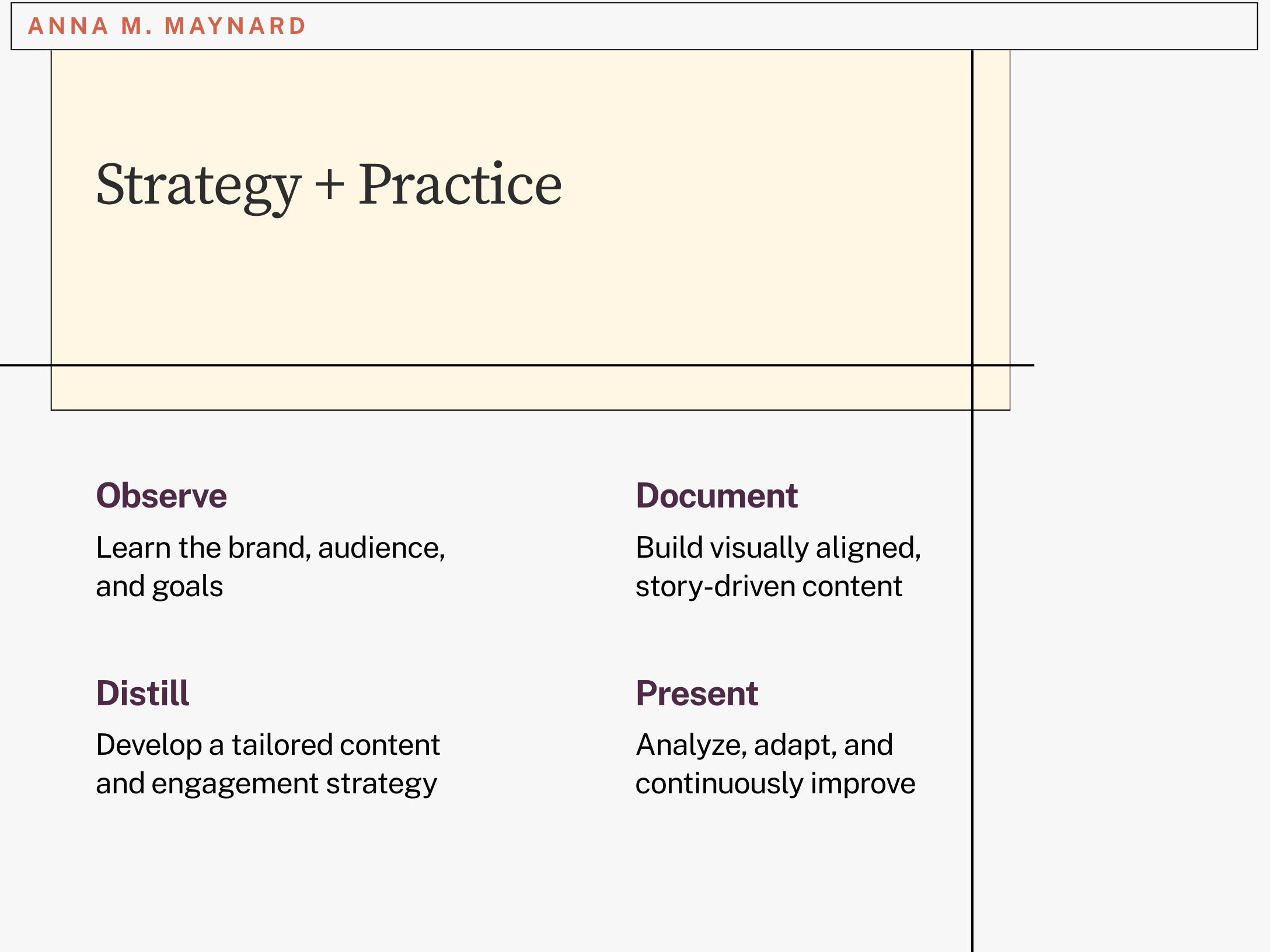The width and height of the screenshot is (1270, 952).
Task: Select the Observe heading
Action: point(161,496)
